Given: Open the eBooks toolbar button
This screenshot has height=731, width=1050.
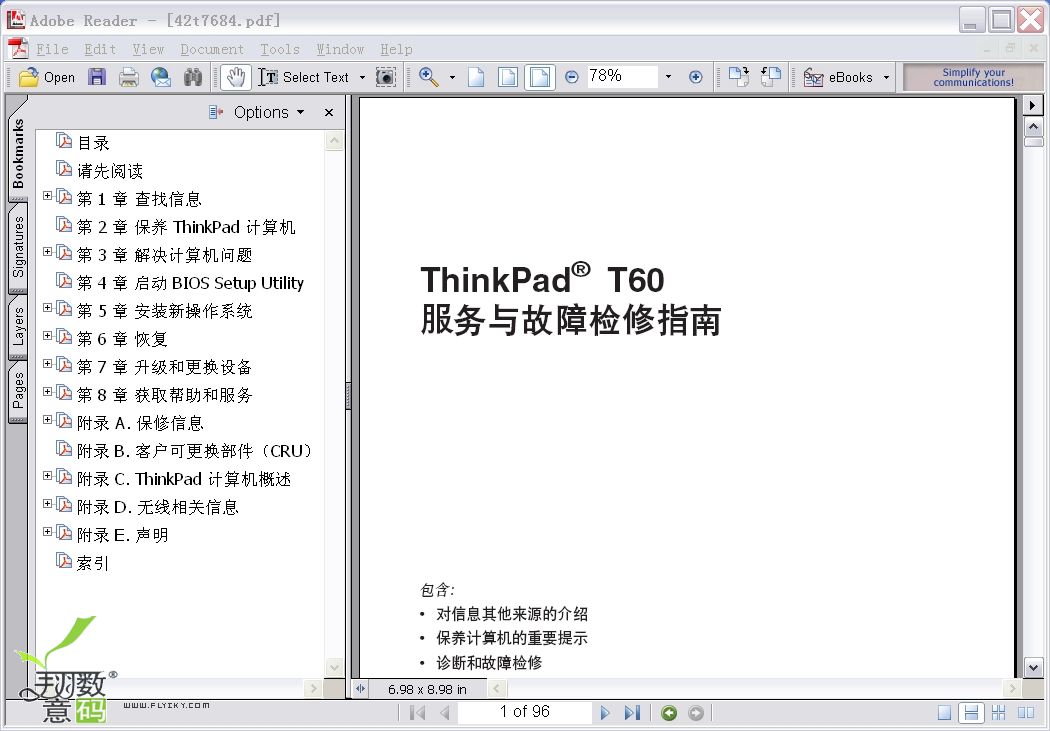Looking at the screenshot, I should [x=838, y=77].
